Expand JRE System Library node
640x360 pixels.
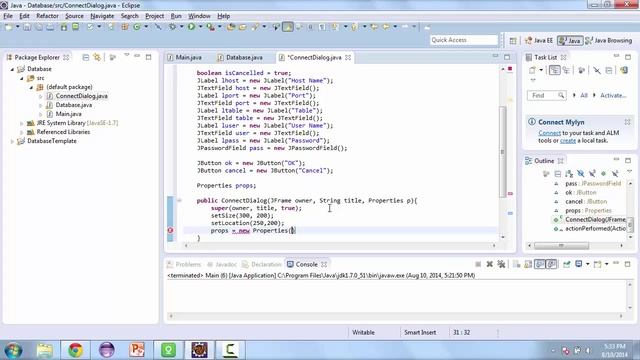pos(22,123)
